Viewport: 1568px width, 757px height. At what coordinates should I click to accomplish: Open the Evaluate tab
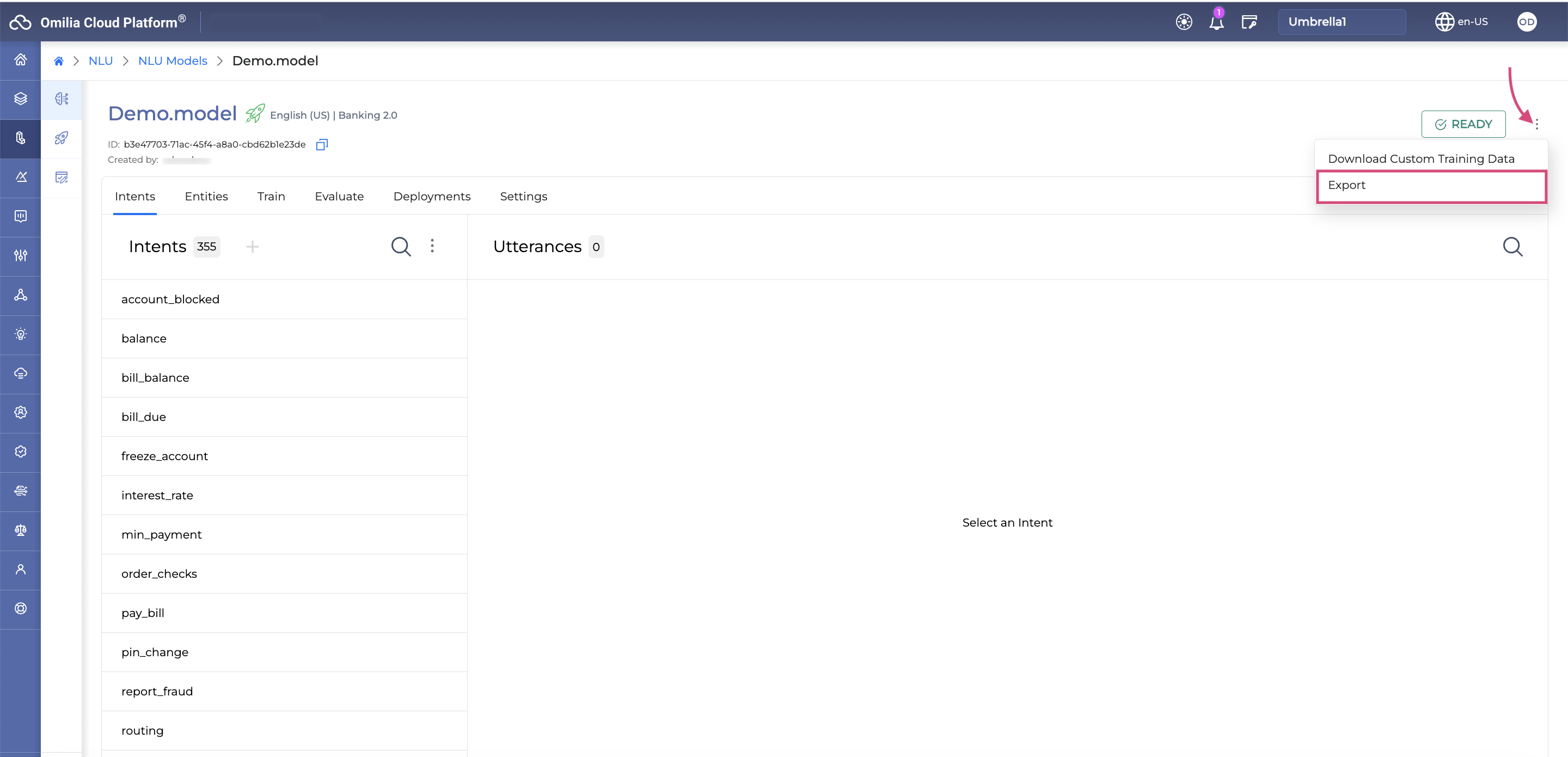339,196
